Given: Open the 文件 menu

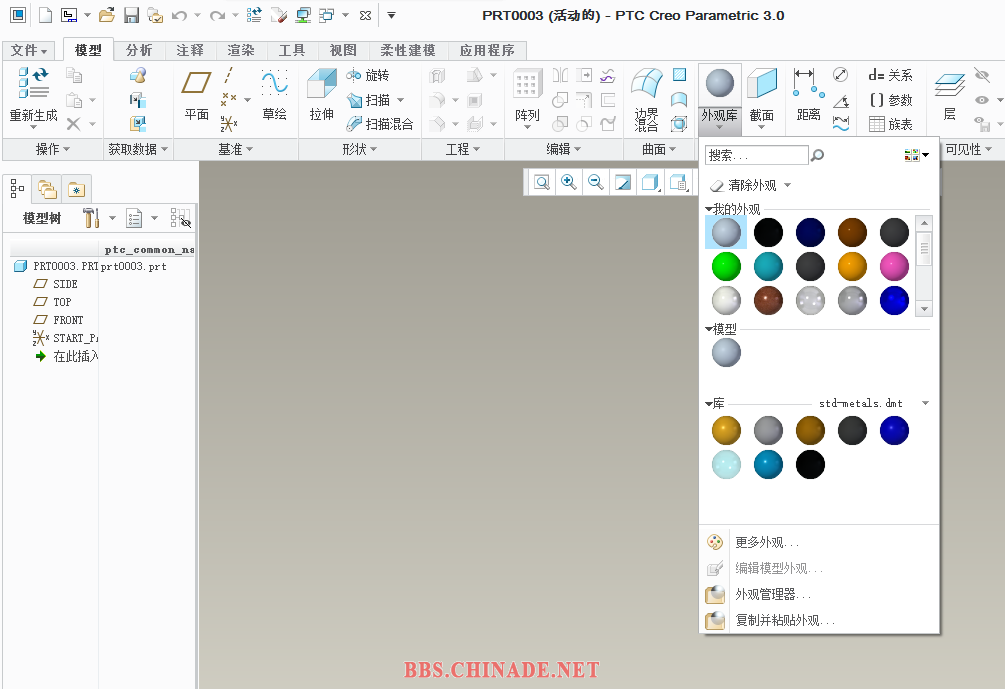Looking at the screenshot, I should pyautogui.click(x=29, y=50).
